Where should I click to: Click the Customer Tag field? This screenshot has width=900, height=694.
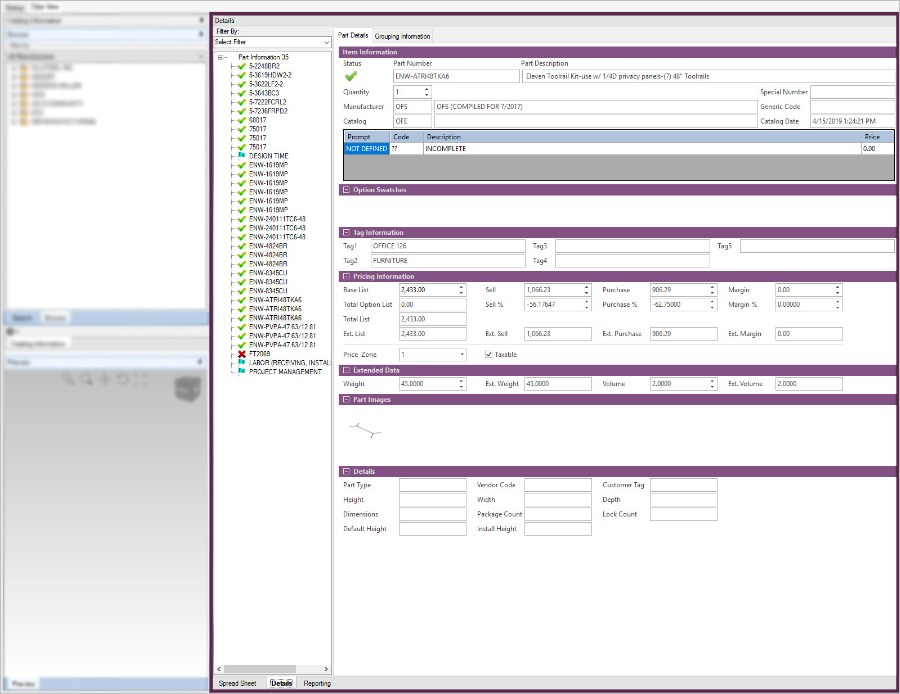[684, 485]
